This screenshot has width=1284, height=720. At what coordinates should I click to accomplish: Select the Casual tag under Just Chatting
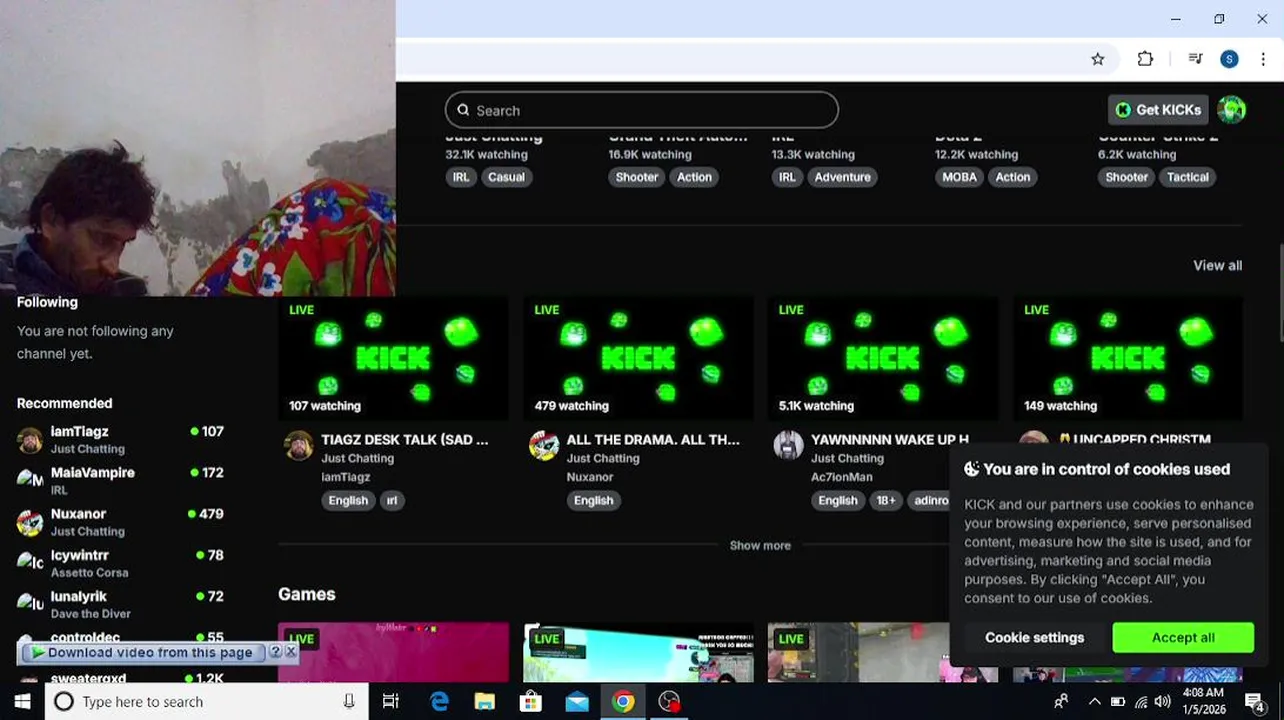tap(506, 177)
